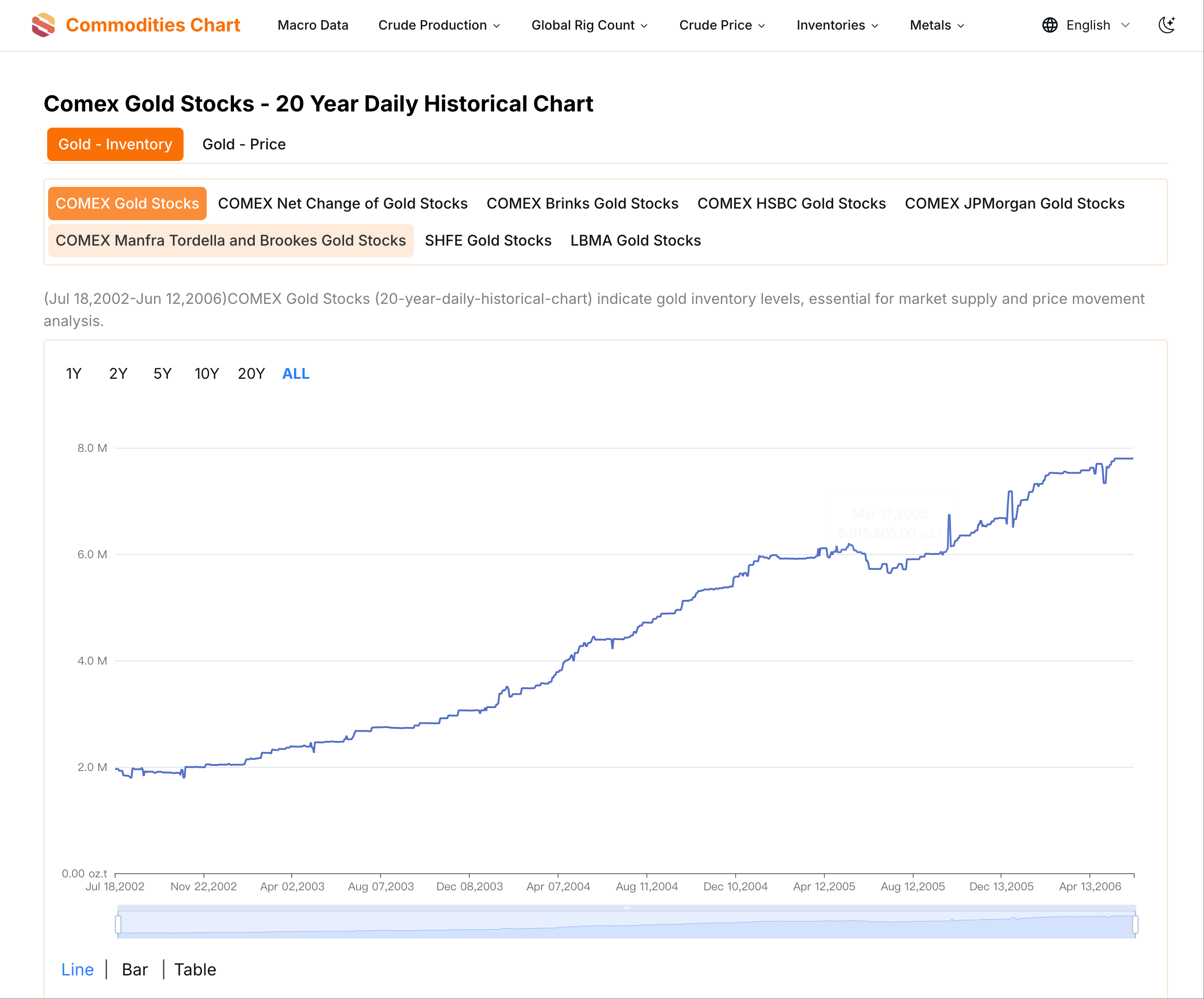Set chart range to 1Y
The height and width of the screenshot is (999, 1204).
point(74,374)
